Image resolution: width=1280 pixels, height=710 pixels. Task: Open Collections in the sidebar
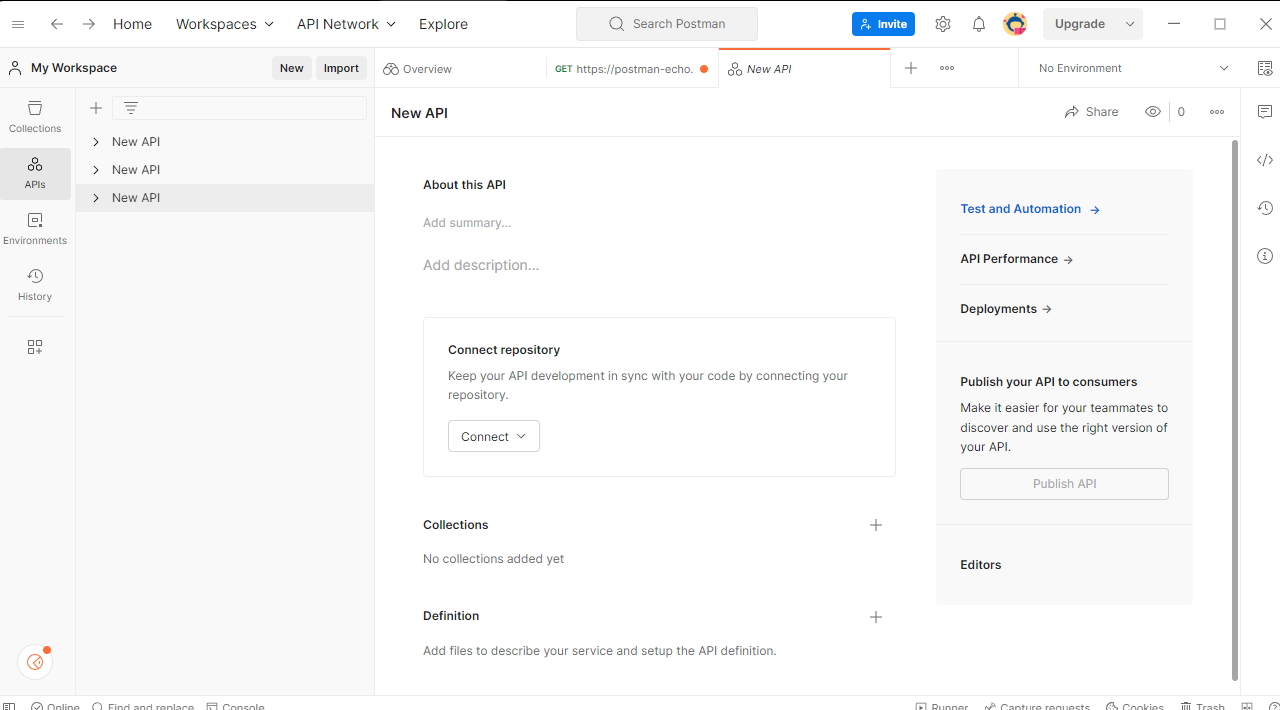[35, 116]
